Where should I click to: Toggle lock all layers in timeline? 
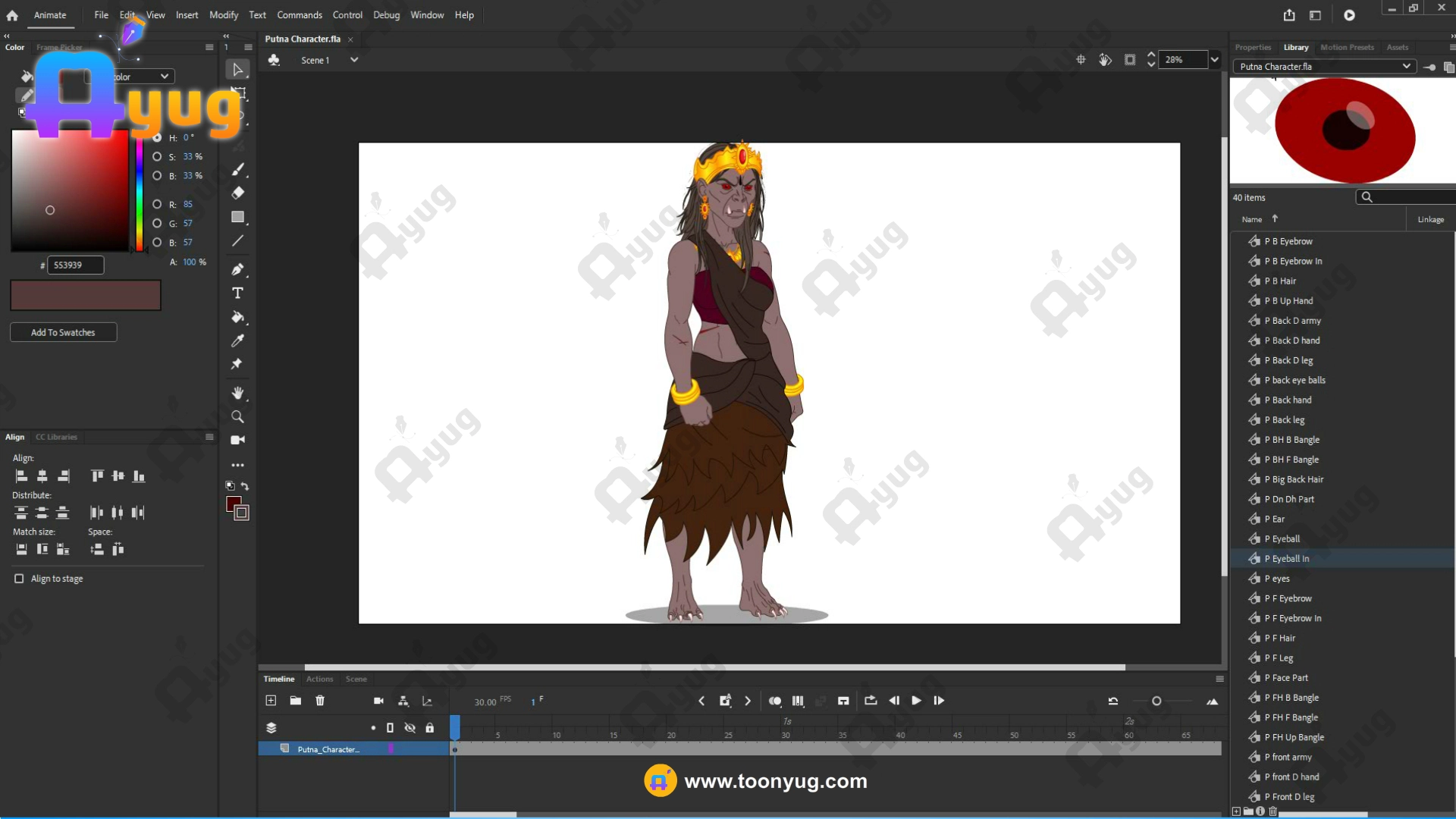(x=430, y=728)
